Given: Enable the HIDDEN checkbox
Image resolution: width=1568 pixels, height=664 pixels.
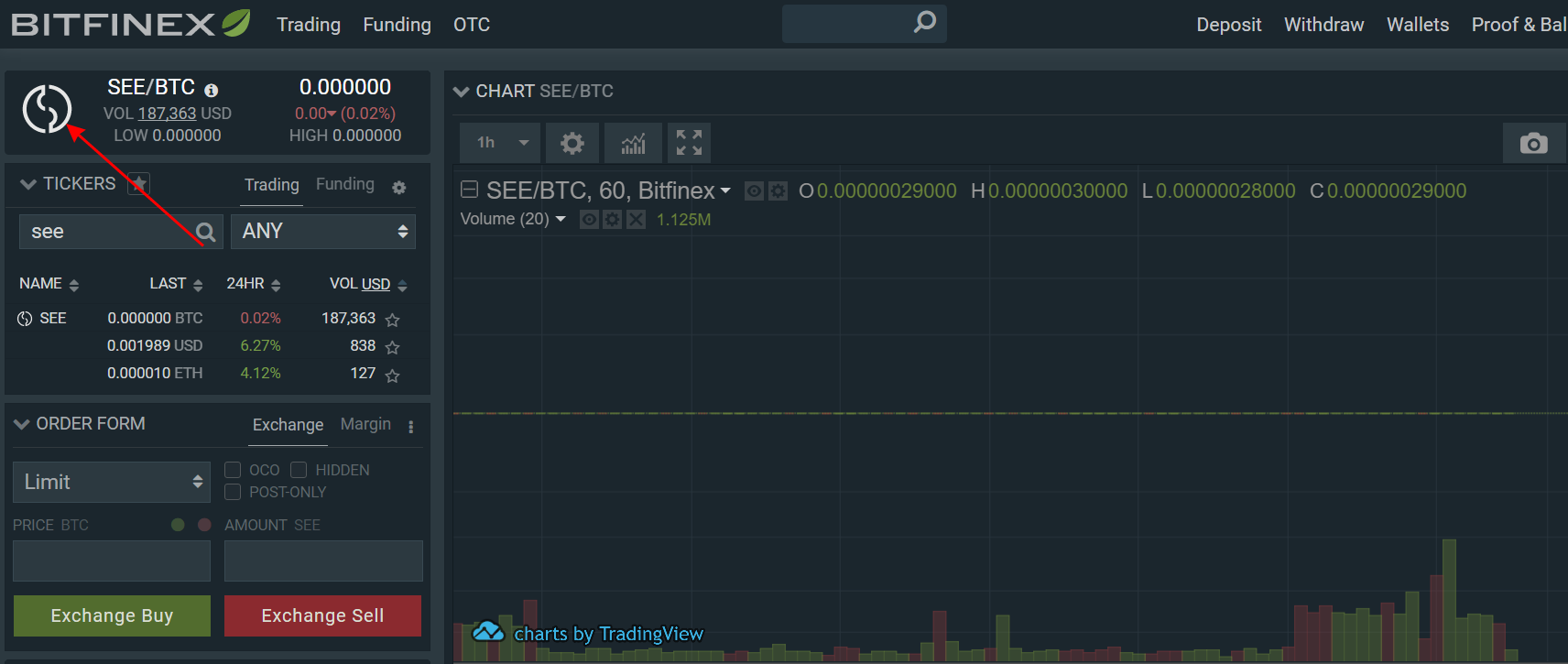Looking at the screenshot, I should [x=299, y=470].
